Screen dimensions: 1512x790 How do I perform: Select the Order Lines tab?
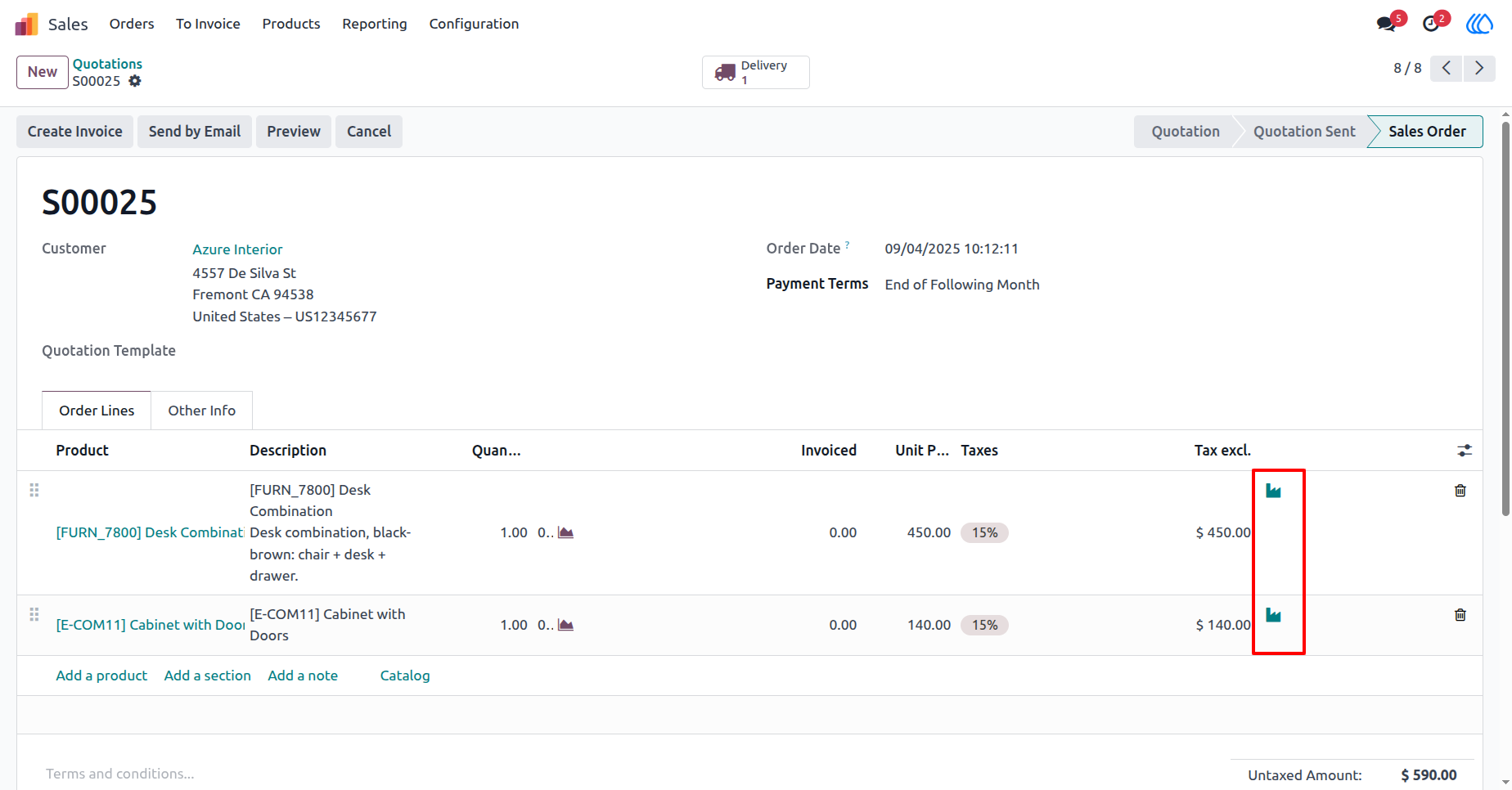click(x=97, y=411)
